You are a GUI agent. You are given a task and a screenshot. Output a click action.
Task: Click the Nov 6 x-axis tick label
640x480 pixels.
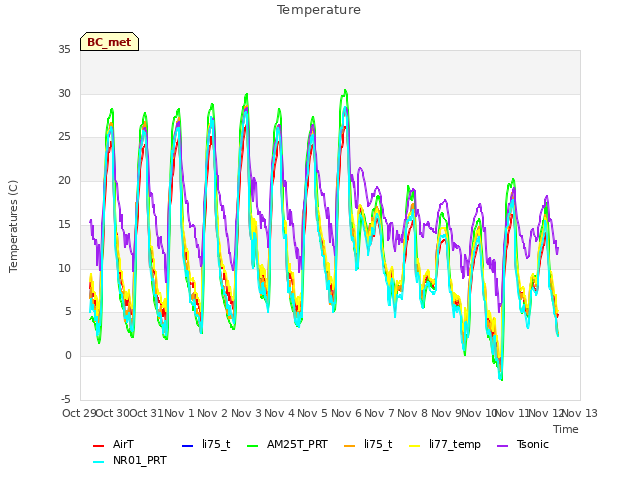346,413
